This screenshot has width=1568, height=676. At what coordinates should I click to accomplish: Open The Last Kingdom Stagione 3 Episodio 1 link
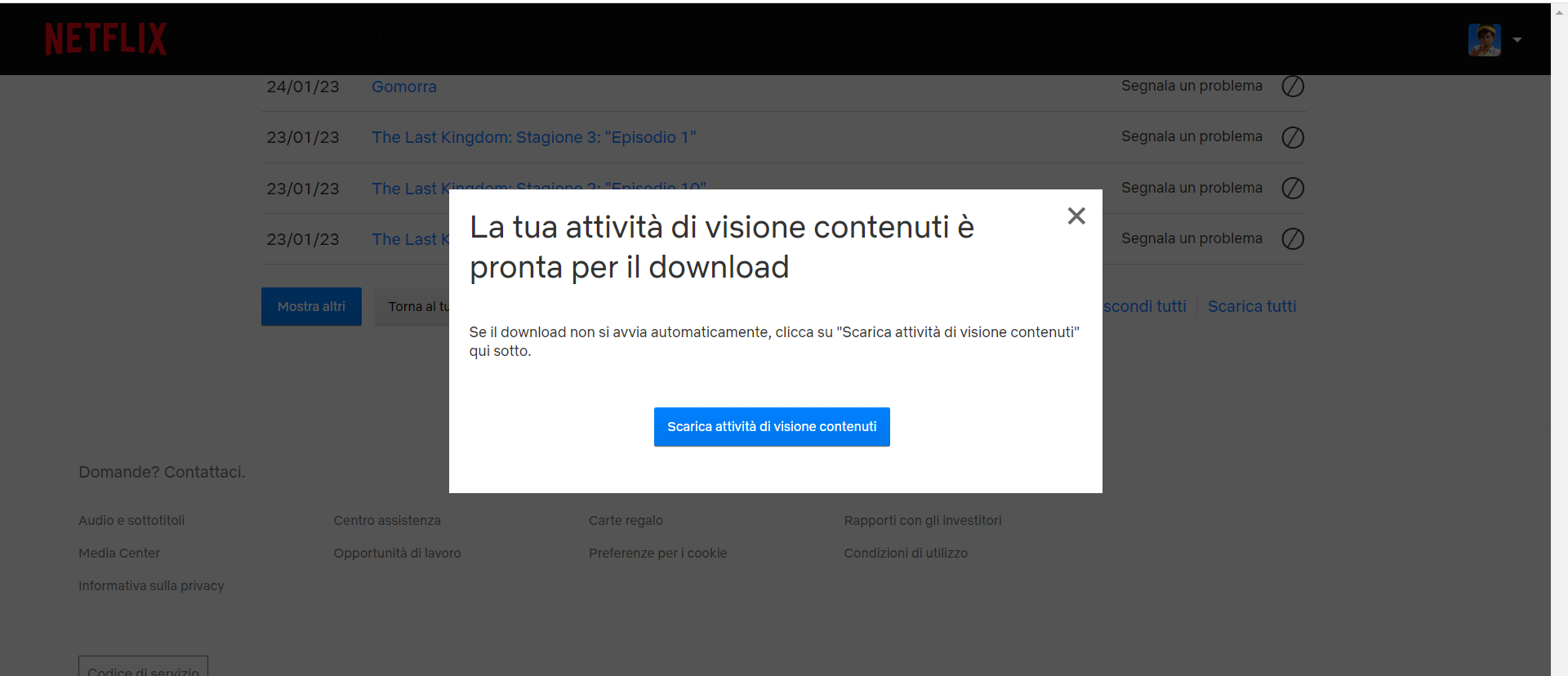[x=533, y=137]
